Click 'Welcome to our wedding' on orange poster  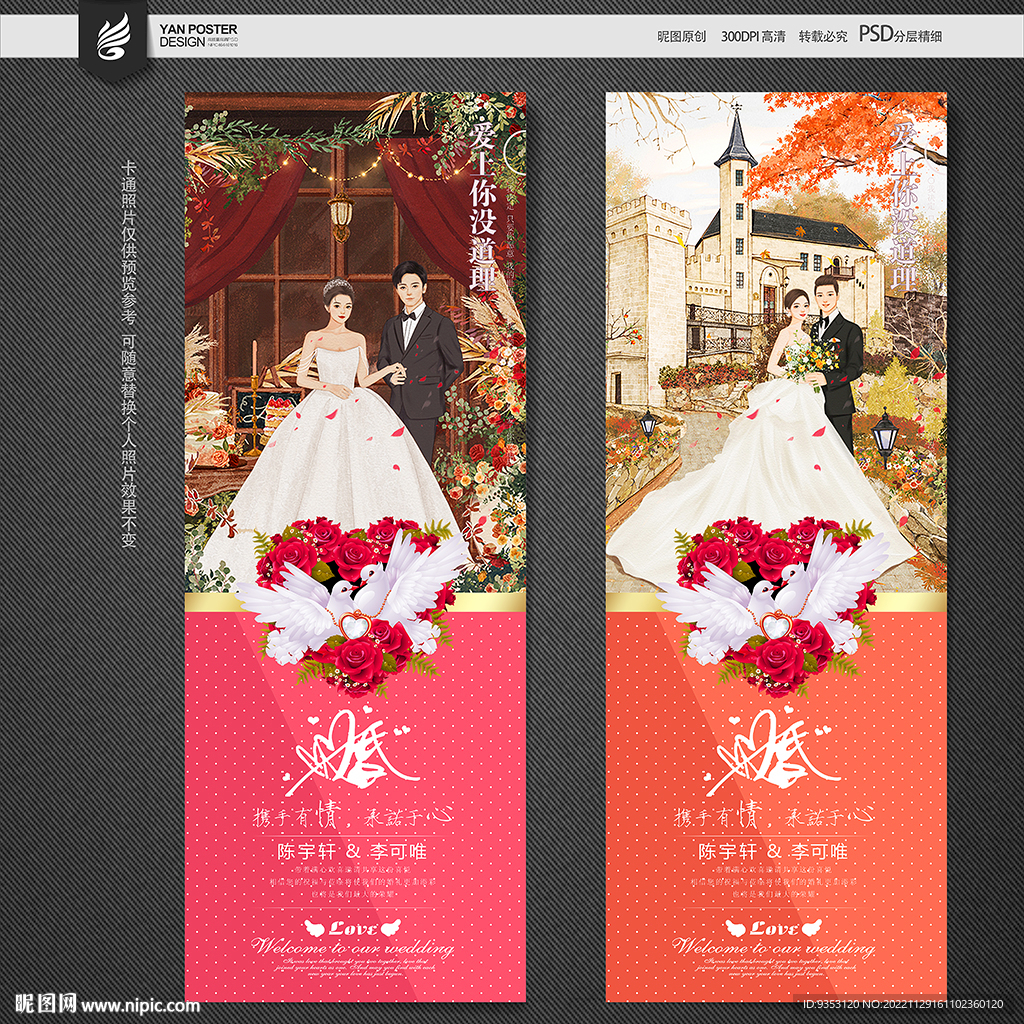click(x=774, y=947)
